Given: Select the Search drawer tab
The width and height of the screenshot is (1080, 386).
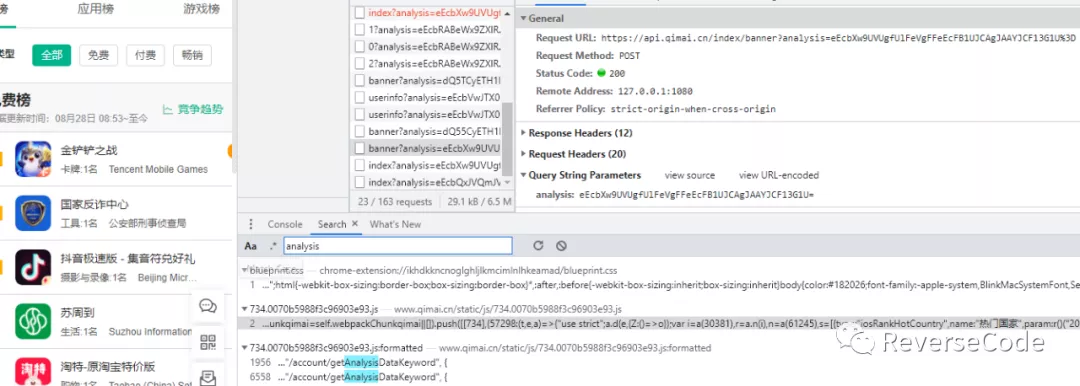Looking at the screenshot, I should click(x=332, y=224).
